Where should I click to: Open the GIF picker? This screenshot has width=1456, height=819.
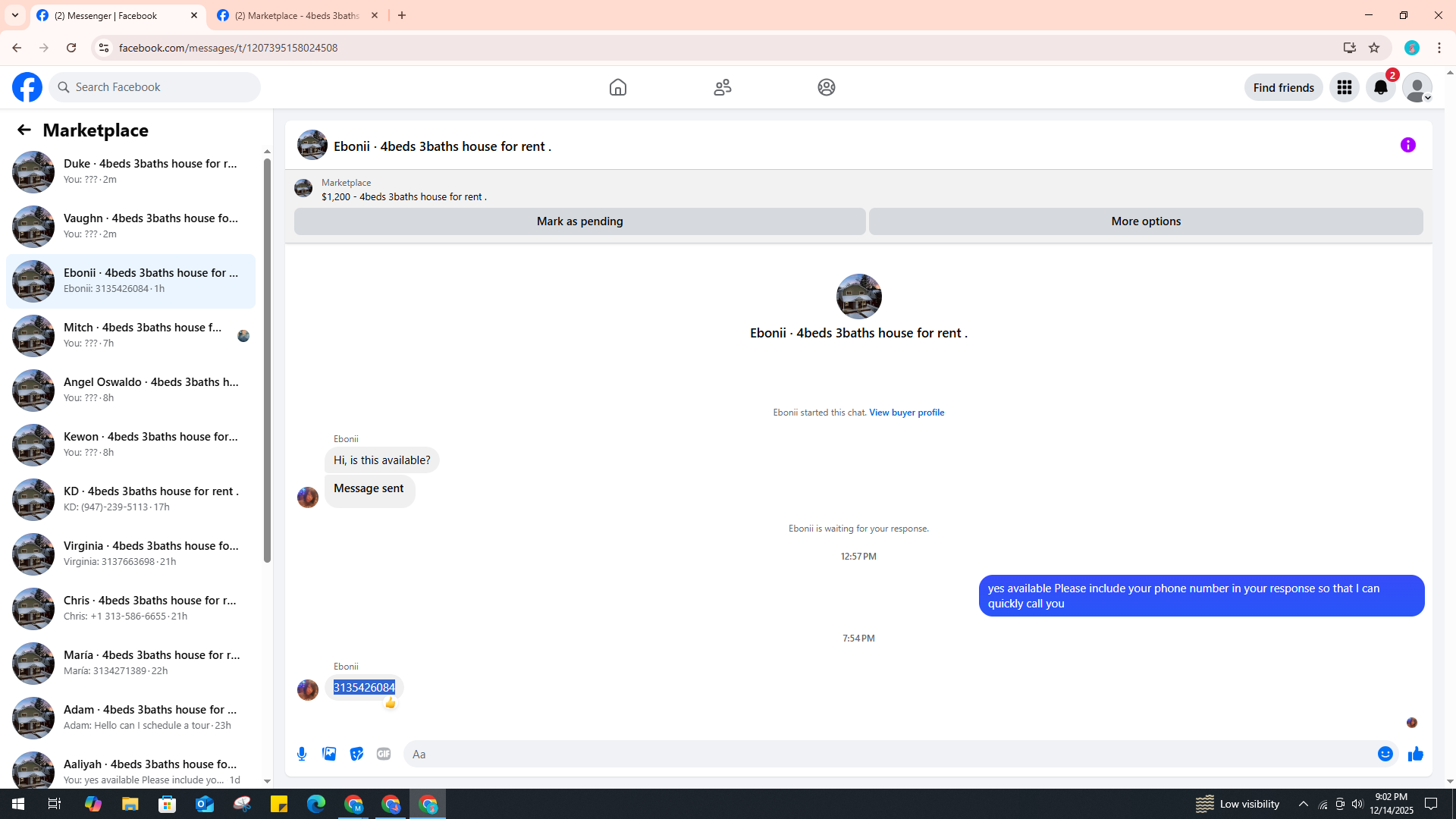click(x=384, y=754)
